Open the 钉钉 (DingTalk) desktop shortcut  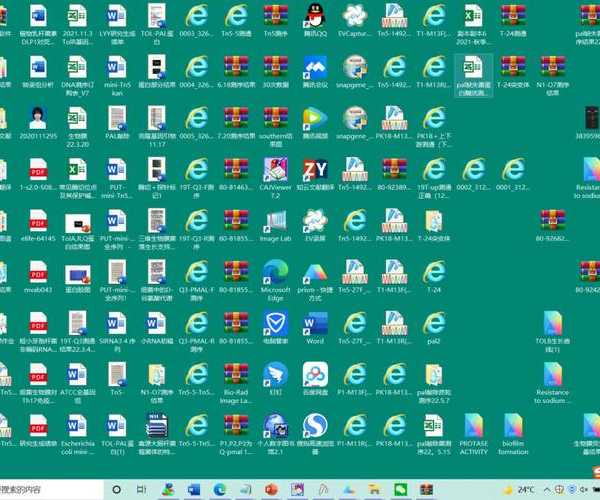click(275, 375)
